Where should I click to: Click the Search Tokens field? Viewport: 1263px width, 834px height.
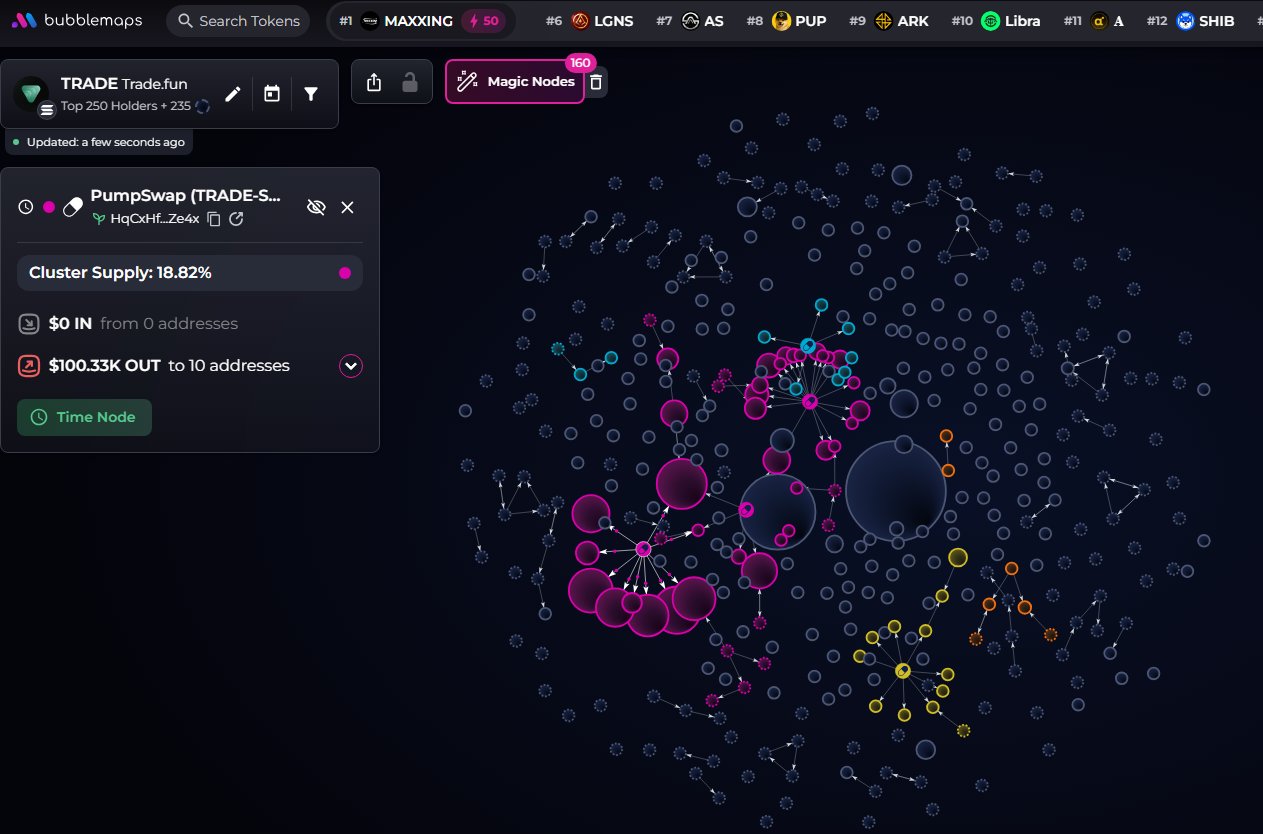click(x=238, y=21)
